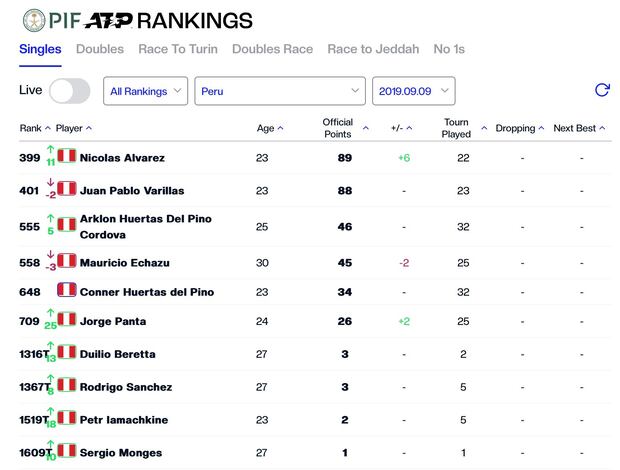Sort by Official Points arrow
620x470 pixels.
pyautogui.click(x=365, y=128)
